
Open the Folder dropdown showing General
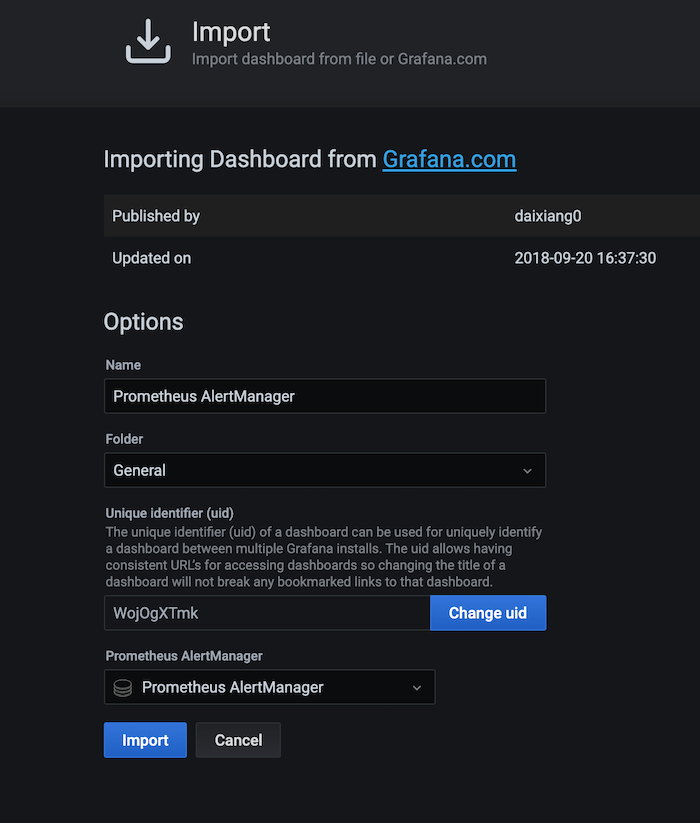[324, 470]
